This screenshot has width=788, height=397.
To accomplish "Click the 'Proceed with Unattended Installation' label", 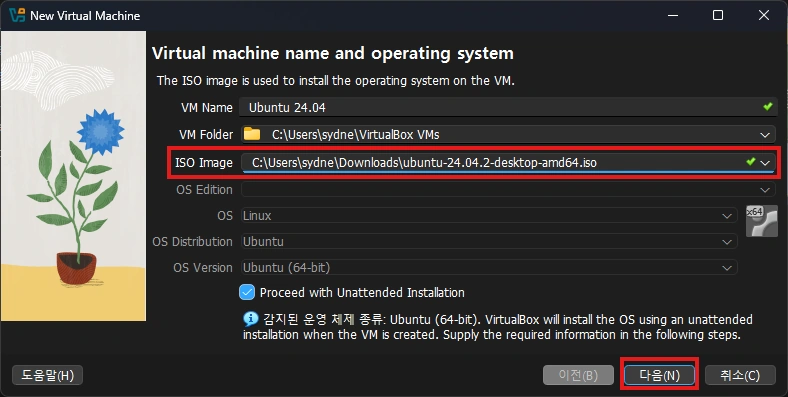I will click(362, 292).
